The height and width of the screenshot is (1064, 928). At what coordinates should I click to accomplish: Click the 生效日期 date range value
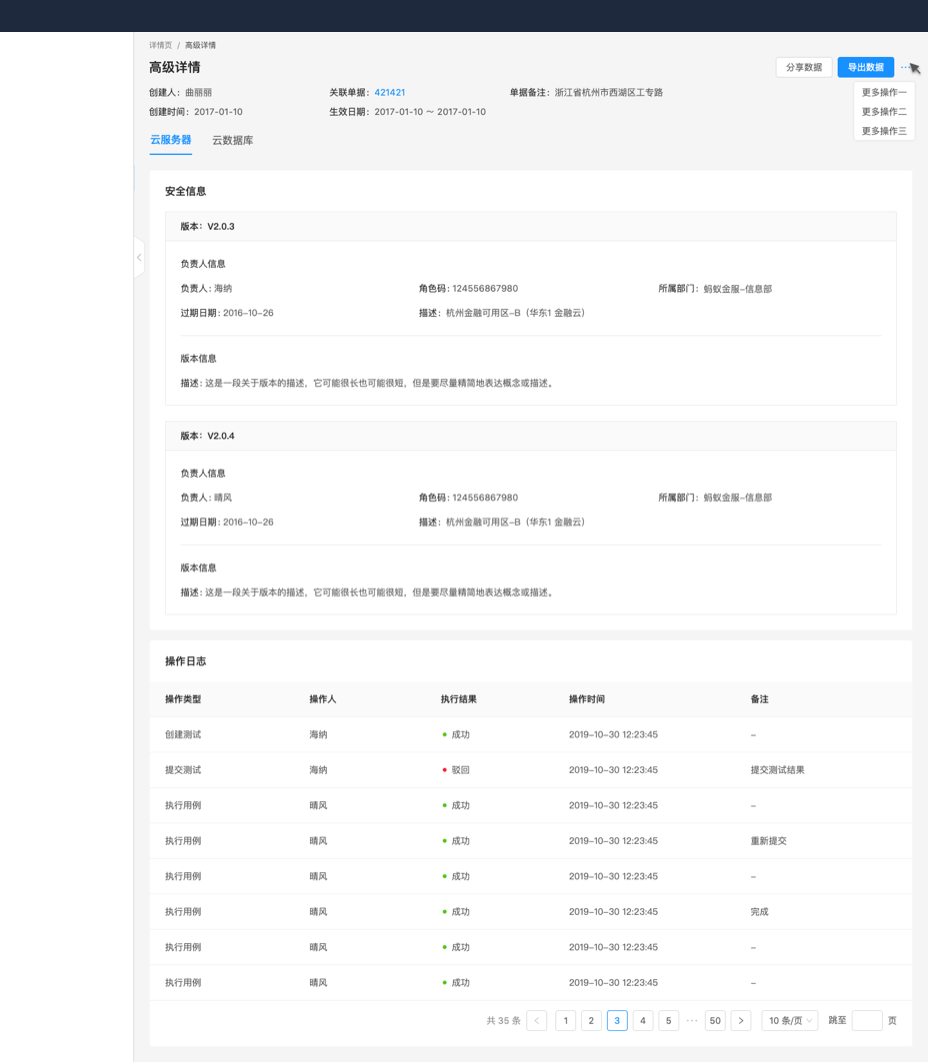430,111
